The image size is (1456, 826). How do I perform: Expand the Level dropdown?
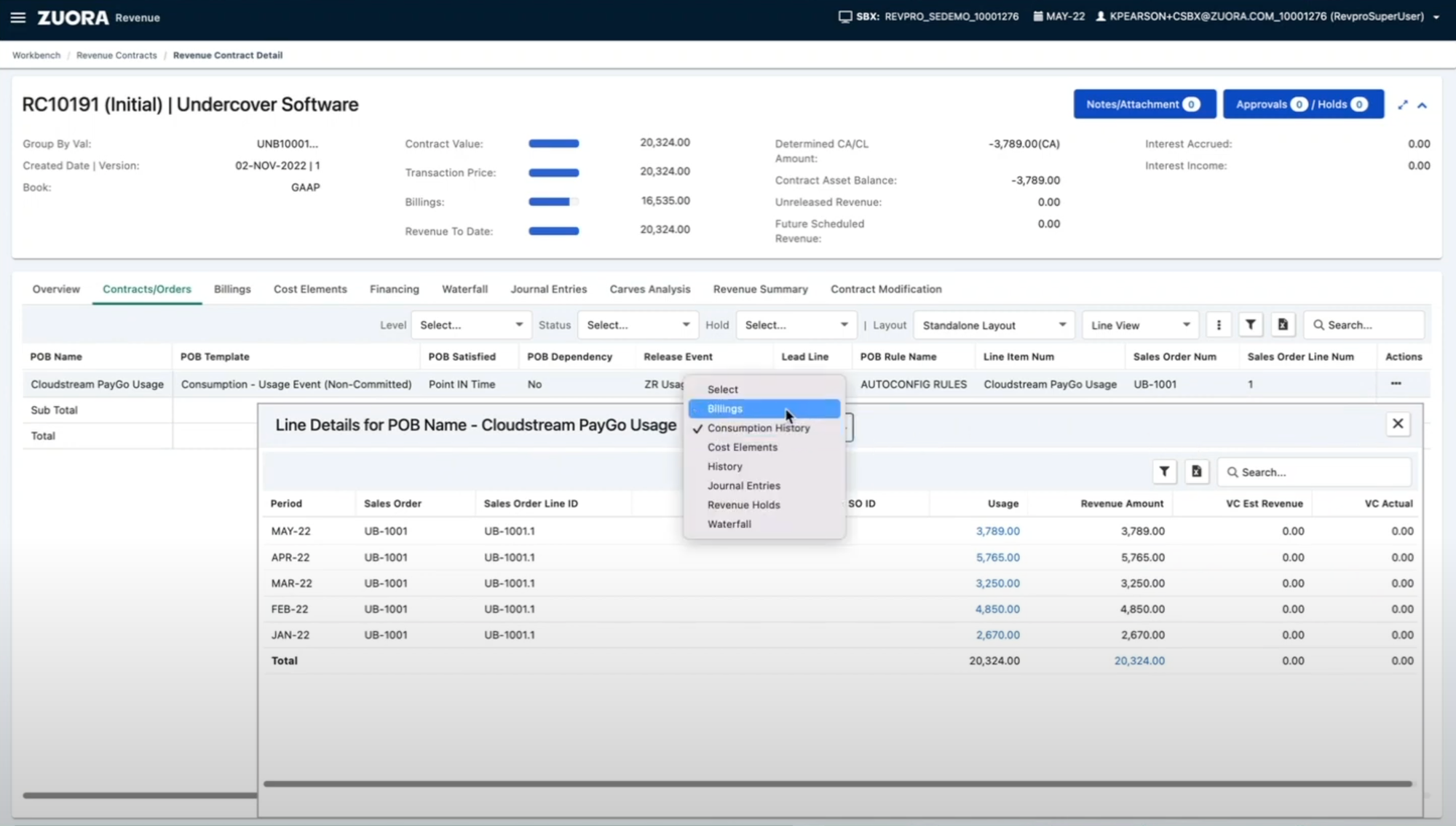471,325
